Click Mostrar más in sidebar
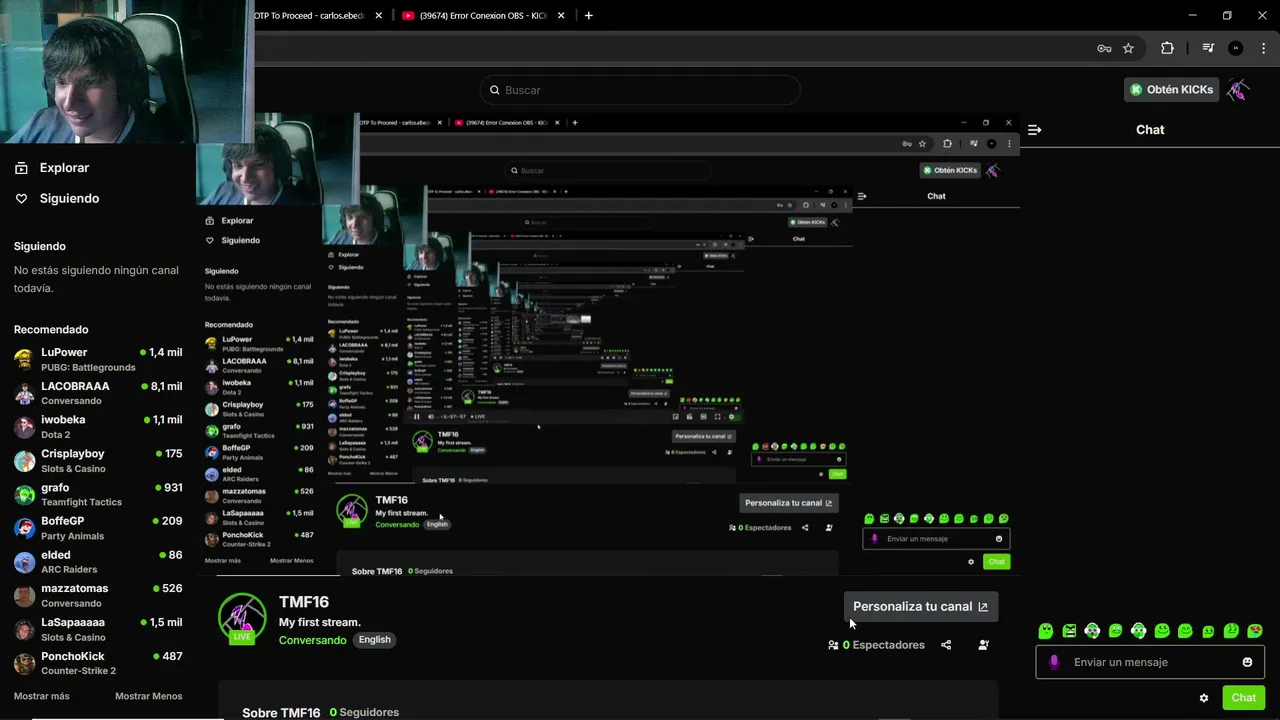The height and width of the screenshot is (720, 1280). tap(42, 696)
